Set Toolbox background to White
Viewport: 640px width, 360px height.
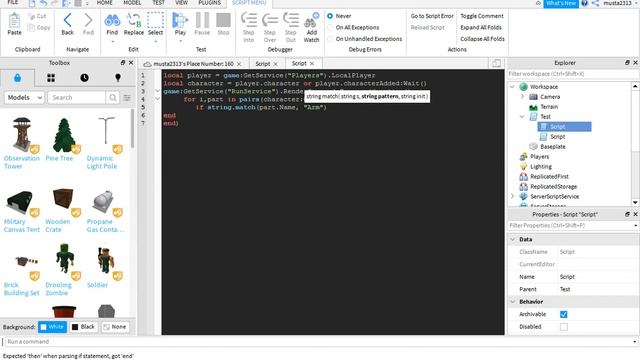pos(52,327)
